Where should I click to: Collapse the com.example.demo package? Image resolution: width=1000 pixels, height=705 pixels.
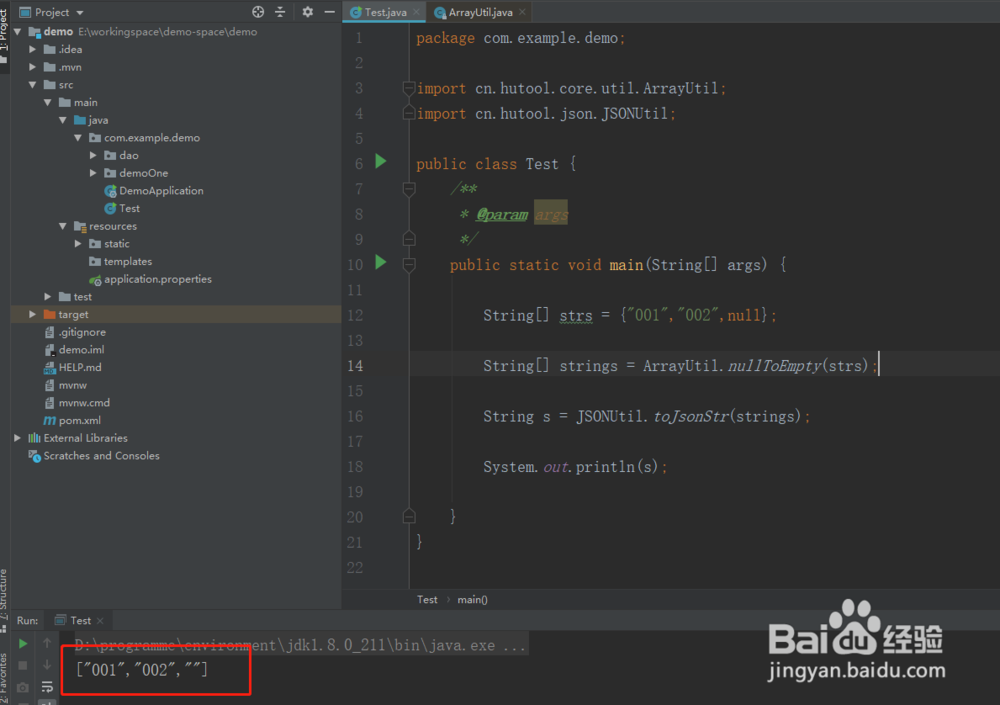(78, 137)
